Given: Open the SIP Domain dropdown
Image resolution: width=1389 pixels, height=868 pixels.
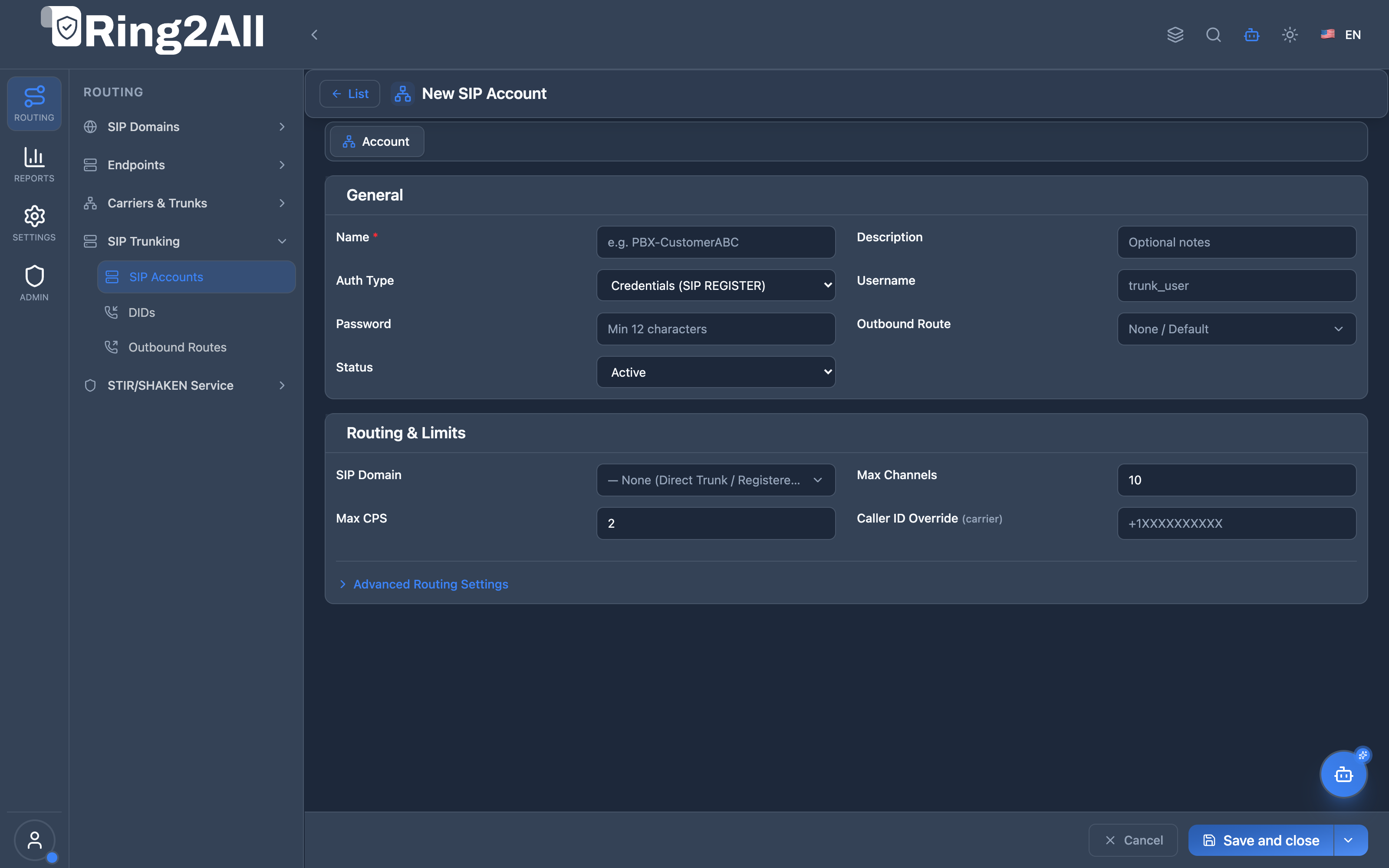Looking at the screenshot, I should tap(716, 480).
